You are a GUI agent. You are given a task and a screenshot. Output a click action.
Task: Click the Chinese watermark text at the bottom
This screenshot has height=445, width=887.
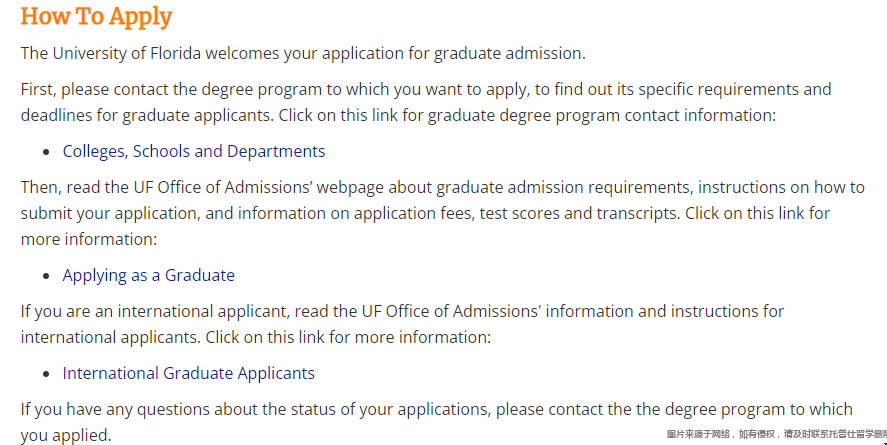(x=776, y=434)
